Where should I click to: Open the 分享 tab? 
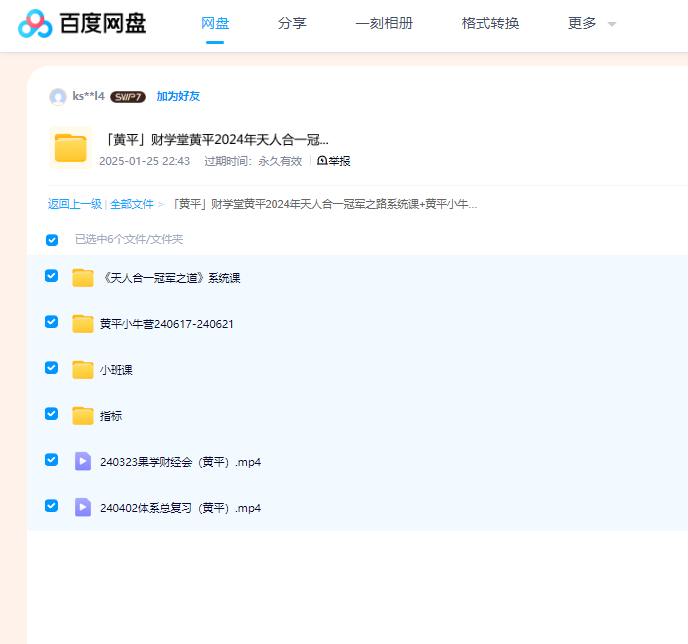coord(292,23)
